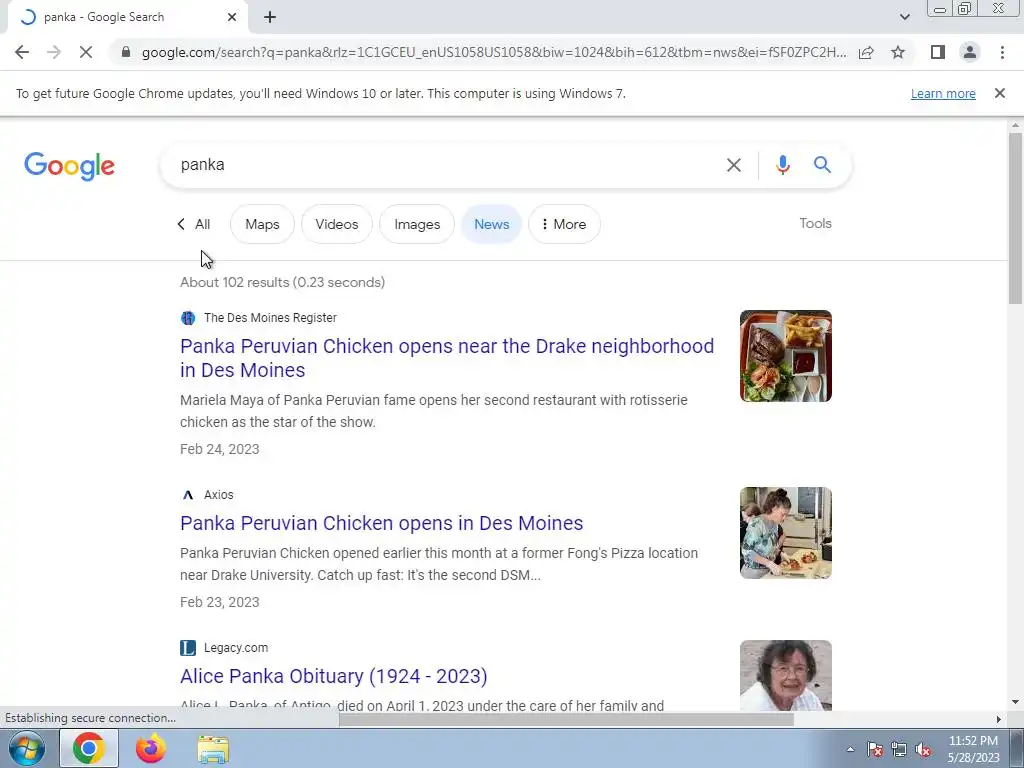This screenshot has width=1024, height=768.
Task: Bookmark this page with the star icon
Action: [x=898, y=52]
